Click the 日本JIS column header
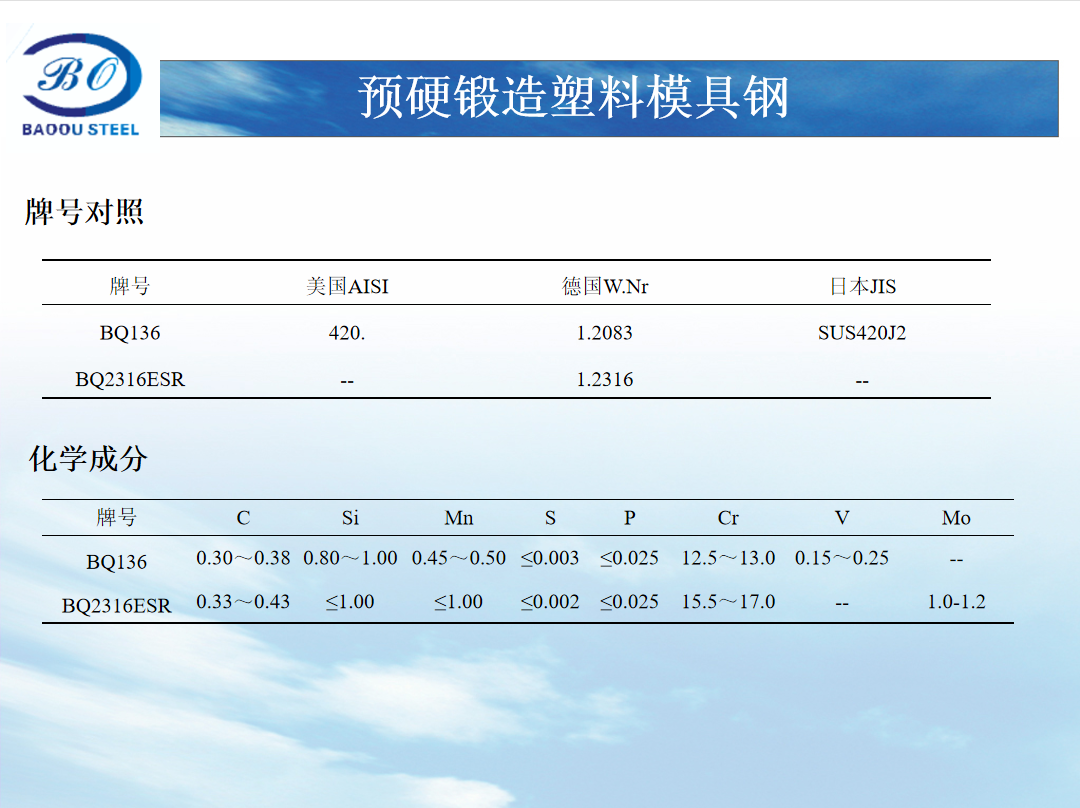This screenshot has height=808, width=1080. (x=862, y=286)
